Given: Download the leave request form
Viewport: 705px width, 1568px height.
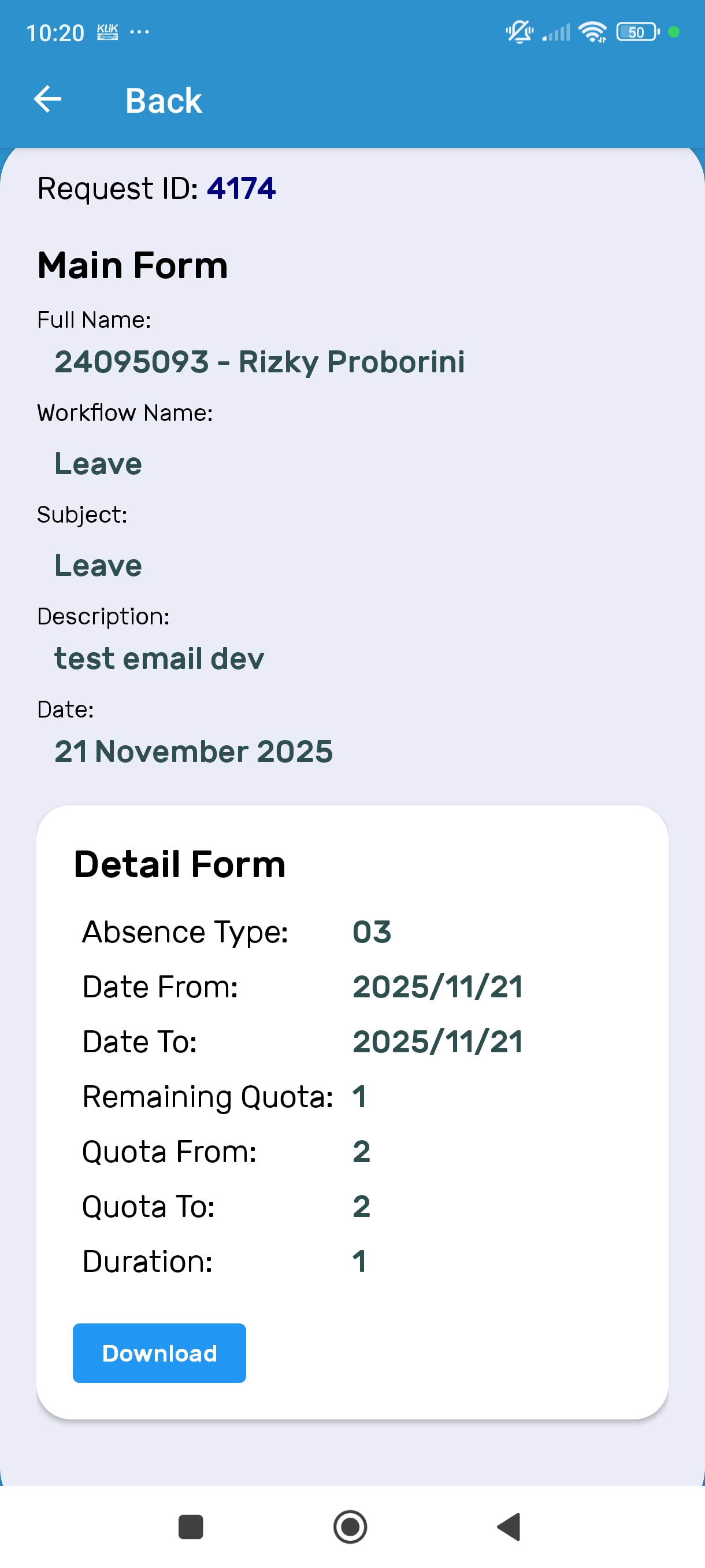Looking at the screenshot, I should click(159, 1352).
